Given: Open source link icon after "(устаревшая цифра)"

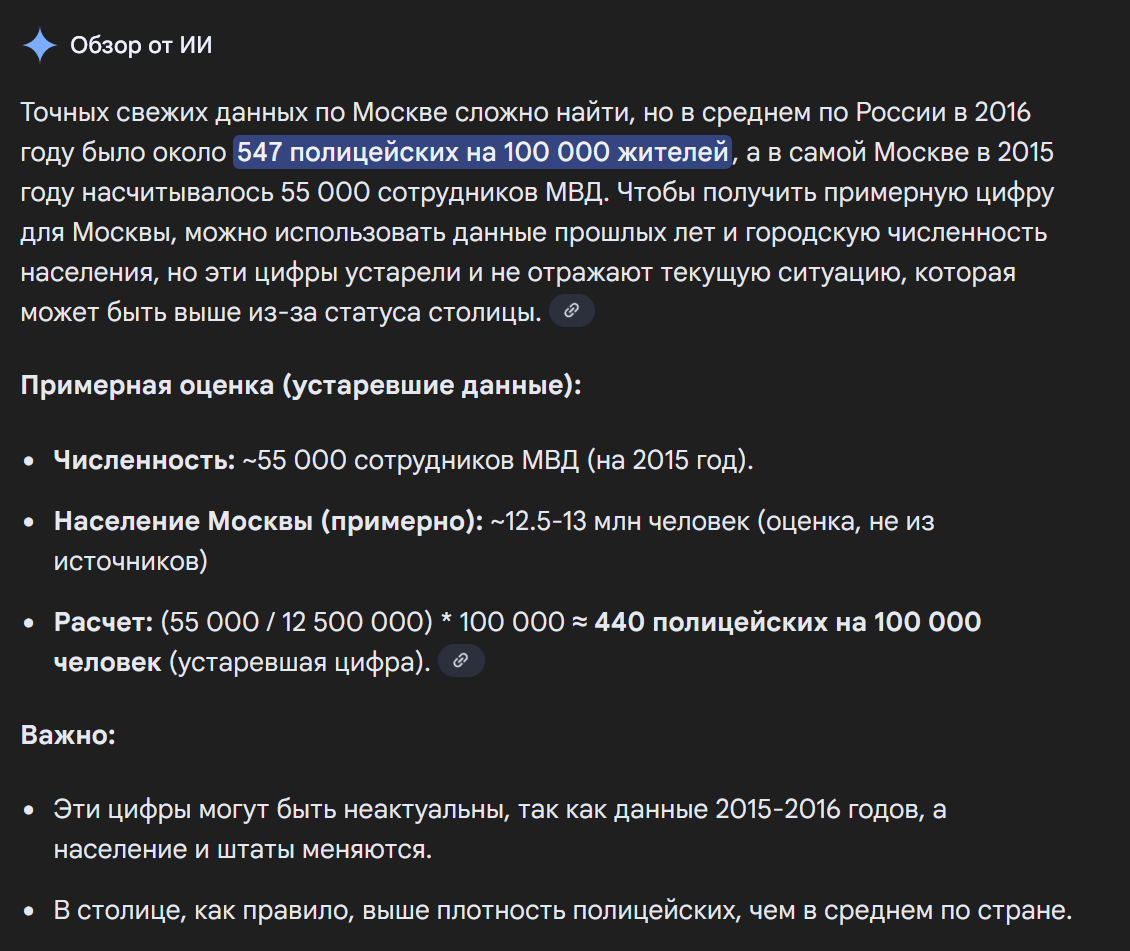Looking at the screenshot, I should 461,660.
